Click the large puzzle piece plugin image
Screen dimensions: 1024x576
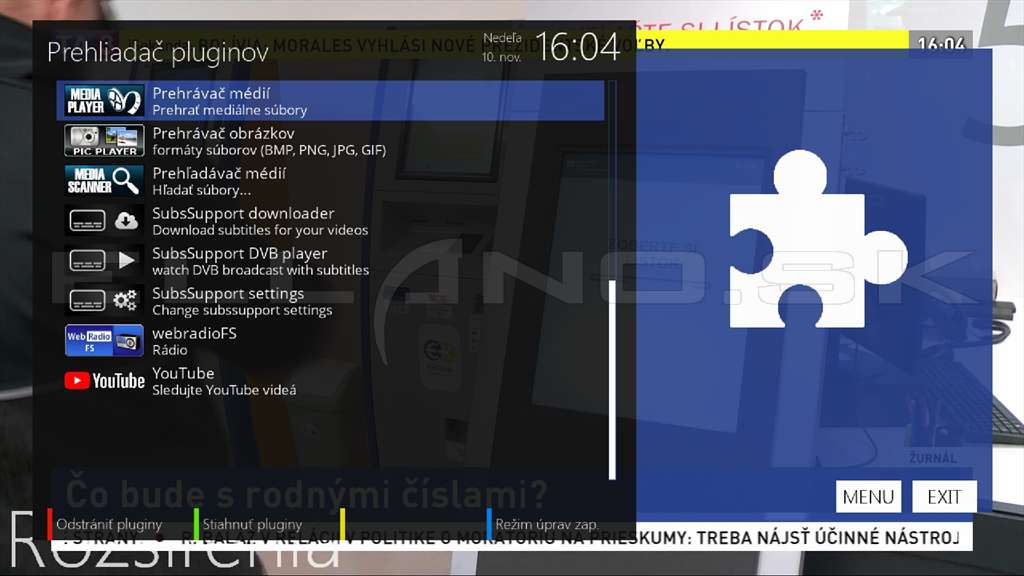818,239
